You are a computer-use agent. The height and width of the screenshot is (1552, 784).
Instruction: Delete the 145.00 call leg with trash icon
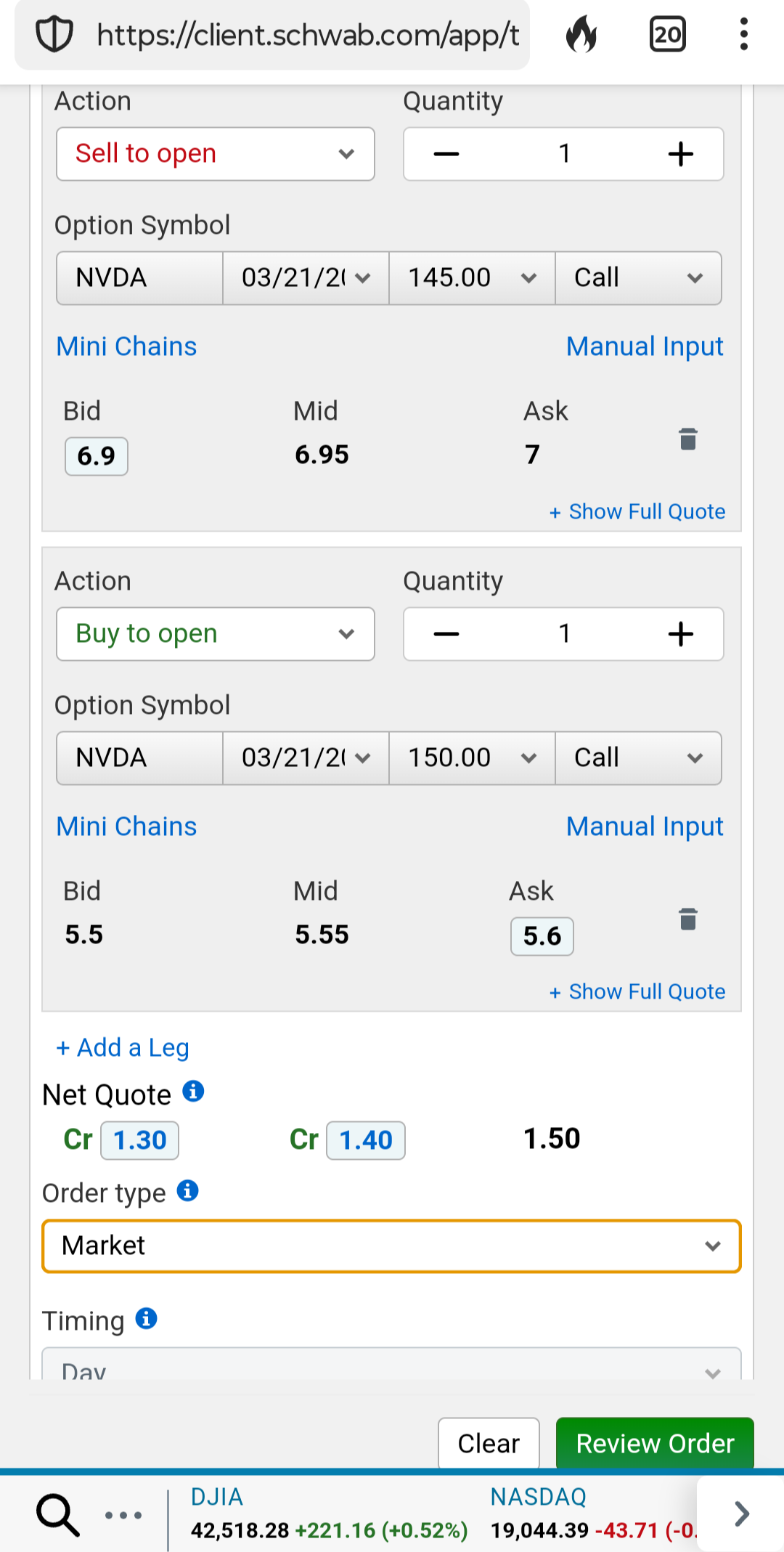687,439
